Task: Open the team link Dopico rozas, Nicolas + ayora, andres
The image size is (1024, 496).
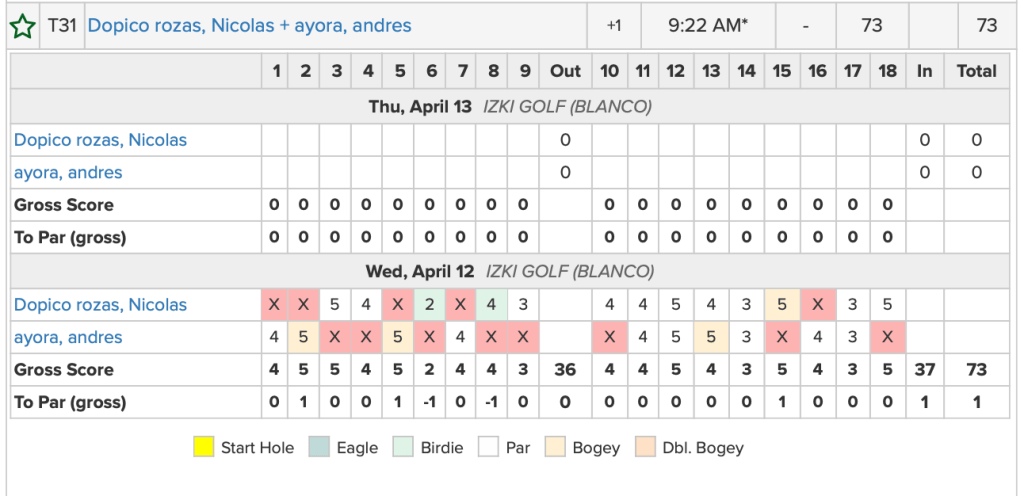Action: coord(249,26)
